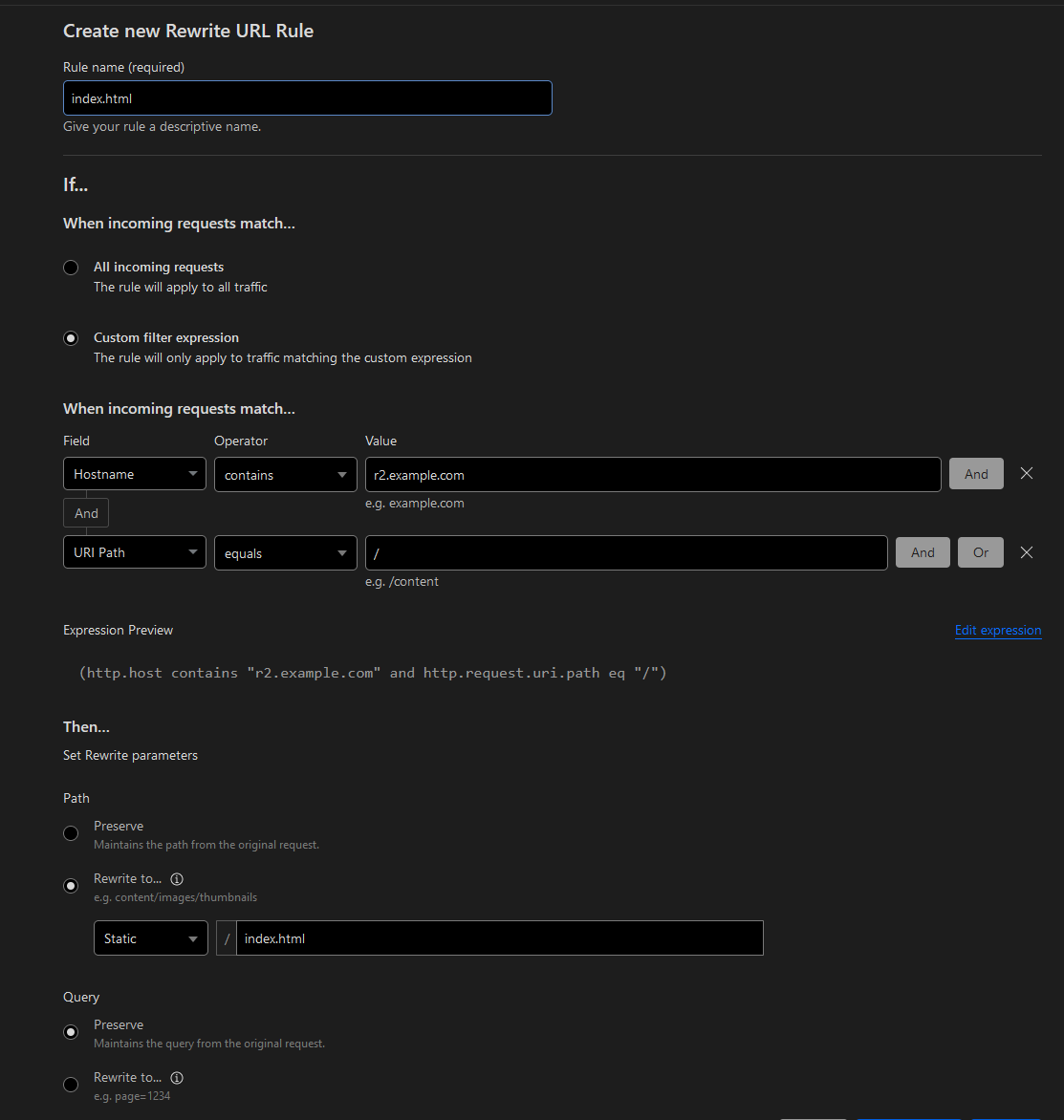The image size is (1064, 1120).
Task: Open the equals operator dropdown
Action: coord(285,552)
